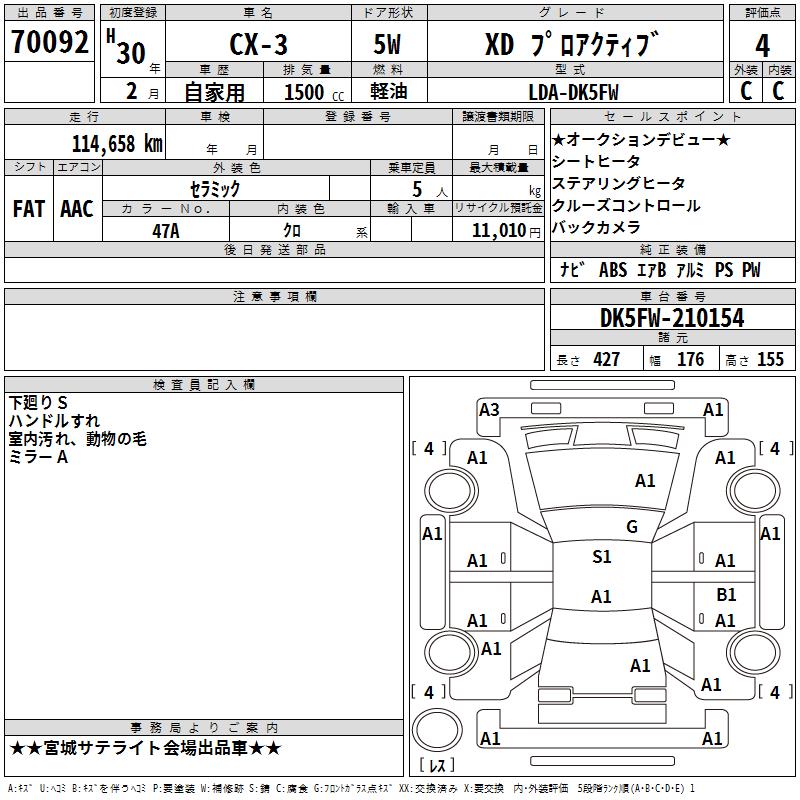Click 後日発送部品 header

[x=274, y=249]
